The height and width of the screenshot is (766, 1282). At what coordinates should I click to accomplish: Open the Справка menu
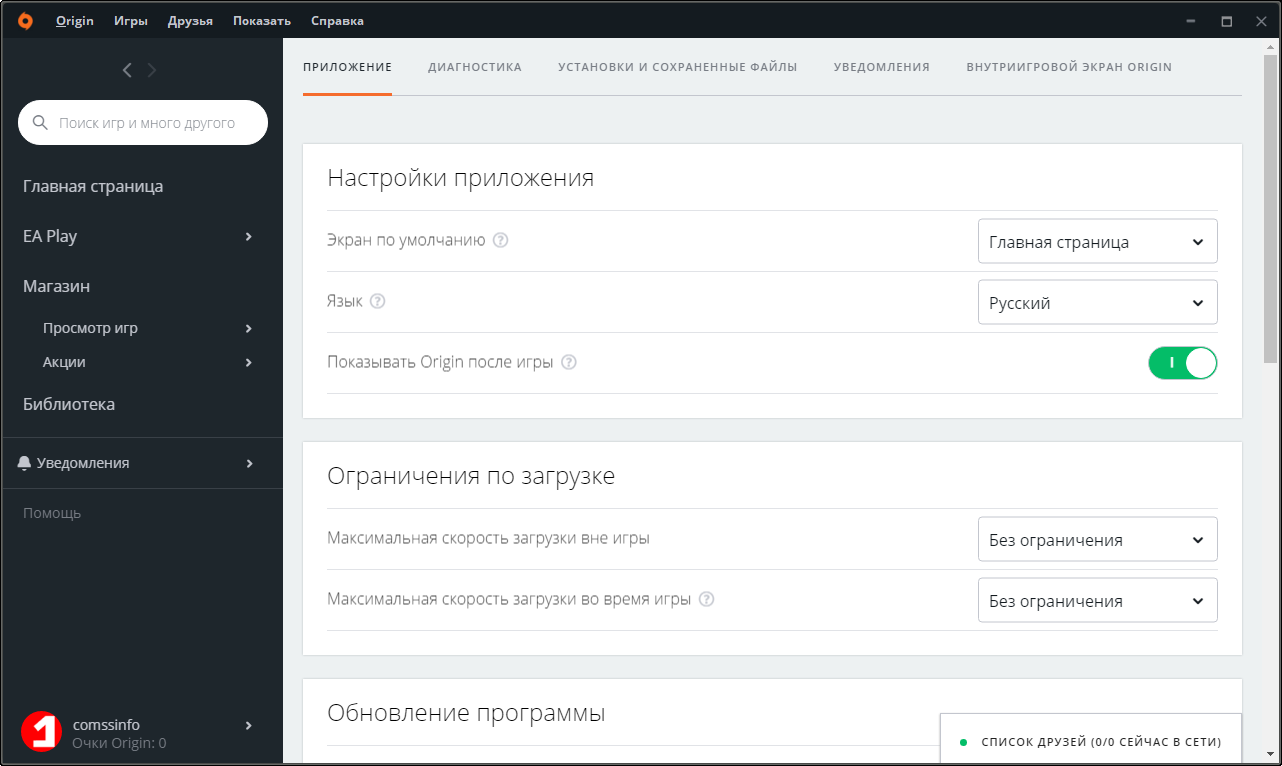coord(337,21)
